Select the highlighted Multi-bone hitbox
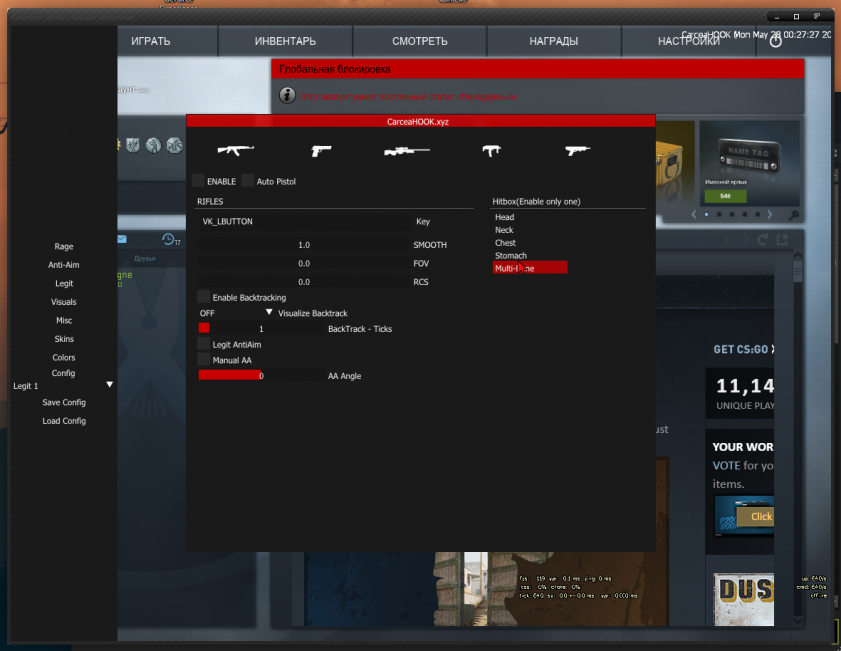The image size is (841, 651). [530, 268]
